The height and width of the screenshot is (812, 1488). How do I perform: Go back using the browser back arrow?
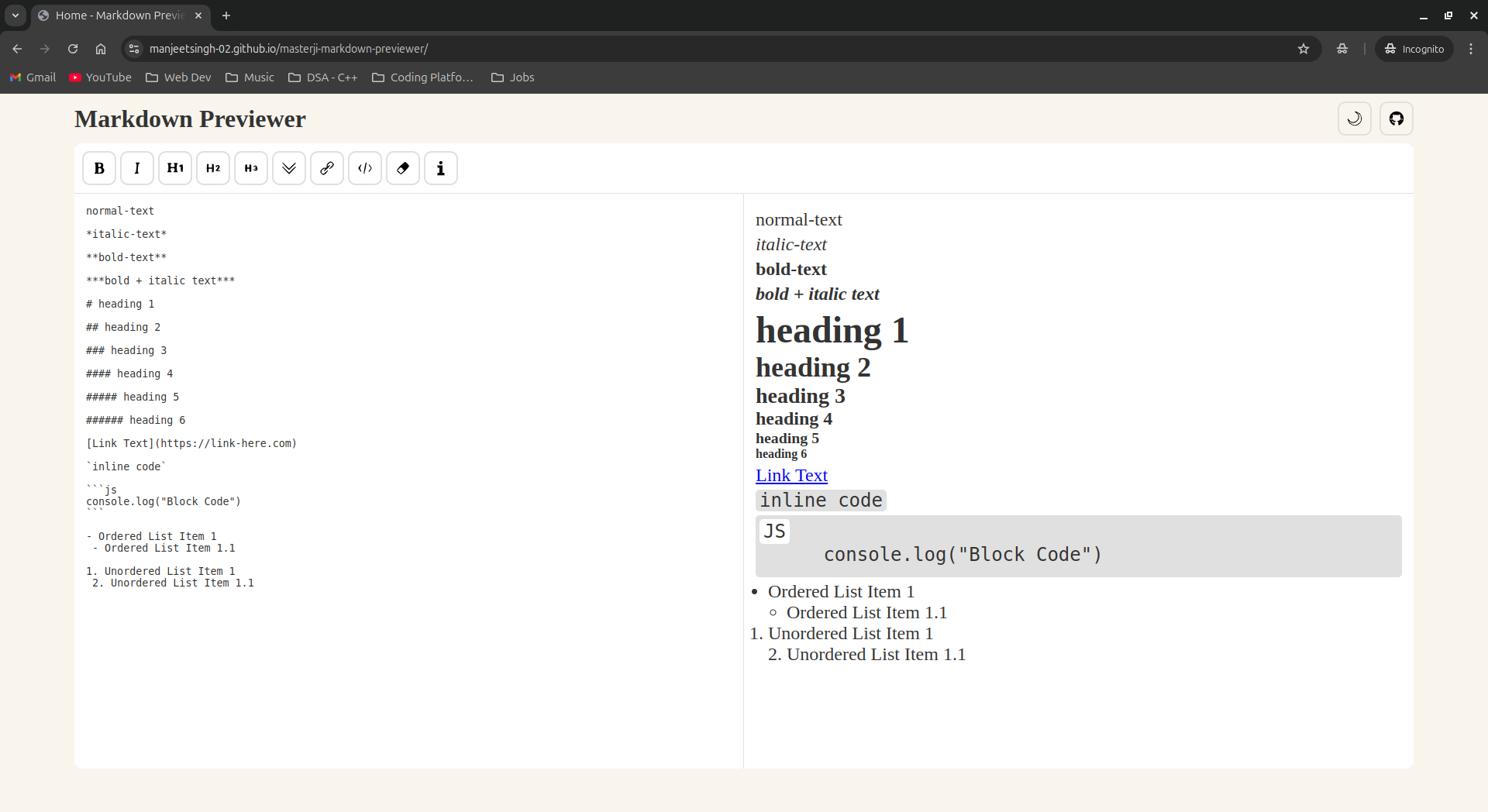pos(17,49)
